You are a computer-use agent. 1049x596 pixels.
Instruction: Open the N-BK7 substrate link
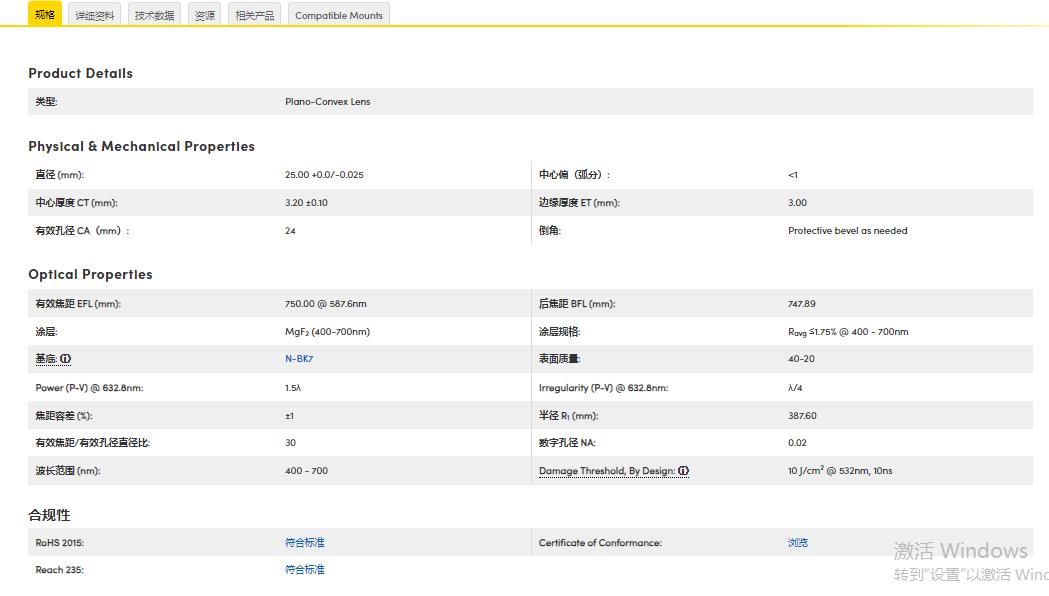coord(299,359)
